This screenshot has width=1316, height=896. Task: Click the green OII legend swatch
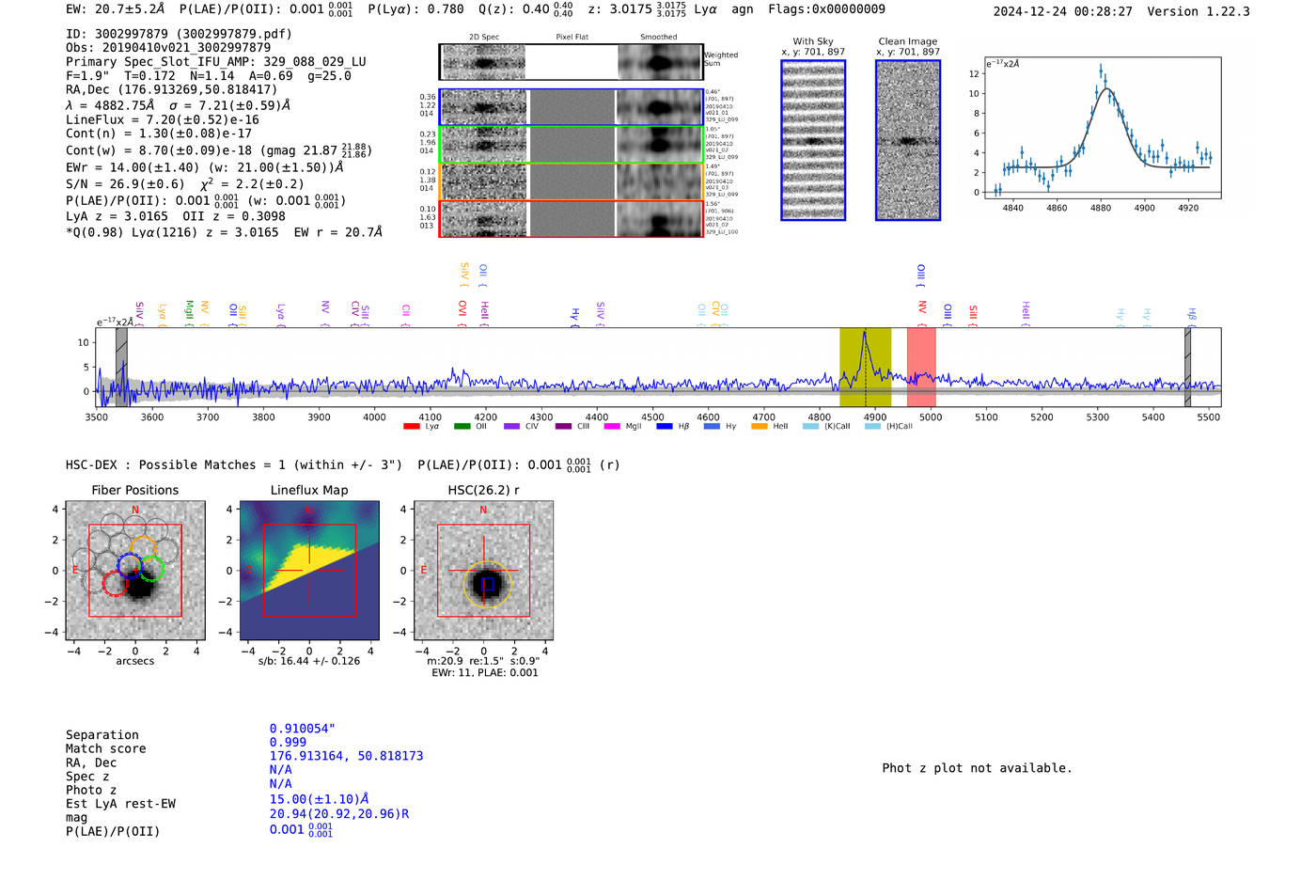tap(462, 427)
